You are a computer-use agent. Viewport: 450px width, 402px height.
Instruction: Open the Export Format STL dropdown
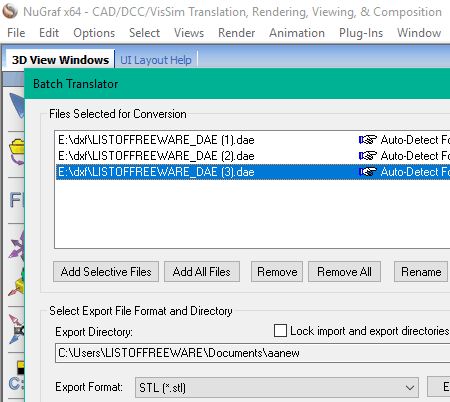click(x=277, y=387)
